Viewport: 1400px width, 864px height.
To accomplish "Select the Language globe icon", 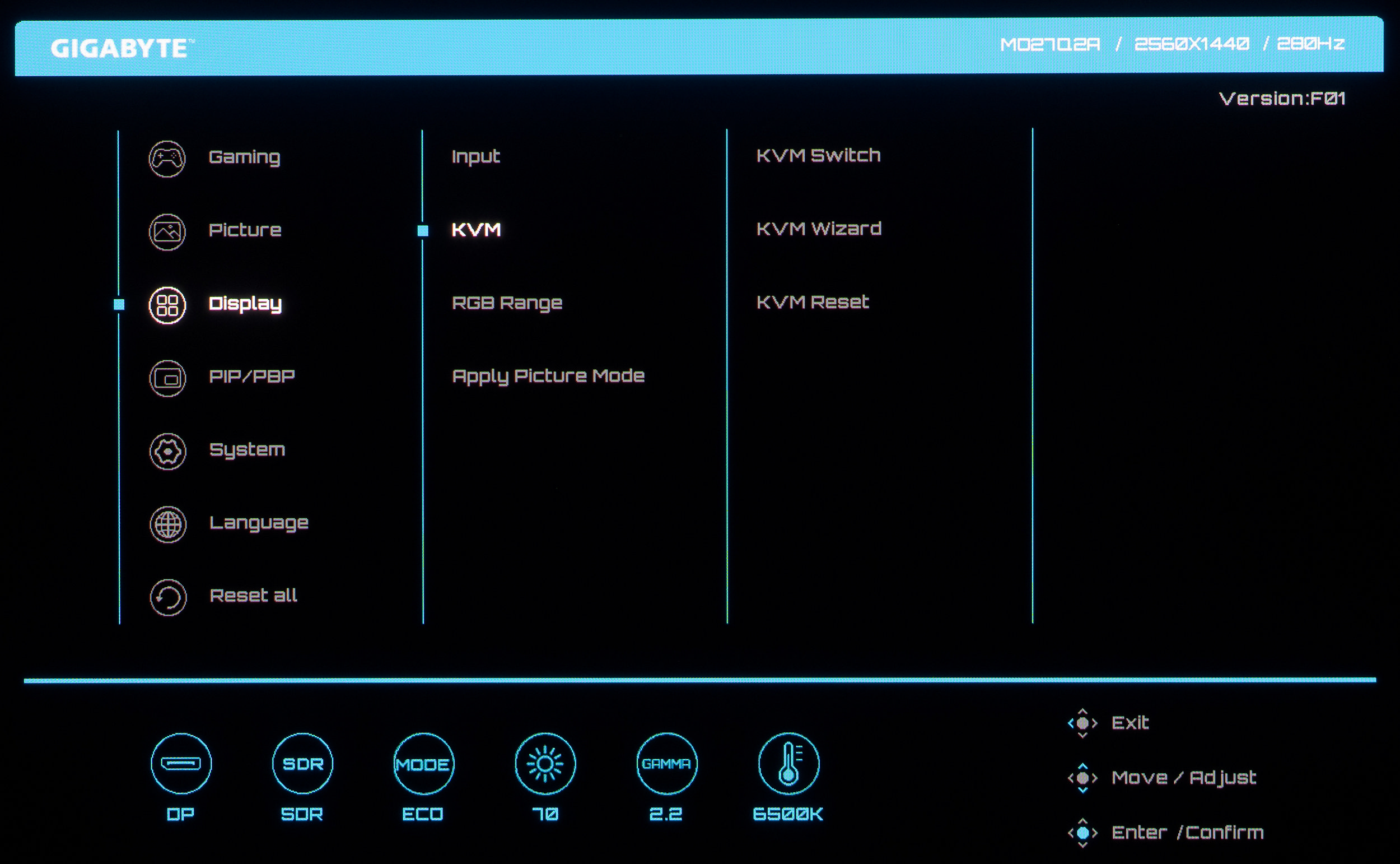I will 168,524.
